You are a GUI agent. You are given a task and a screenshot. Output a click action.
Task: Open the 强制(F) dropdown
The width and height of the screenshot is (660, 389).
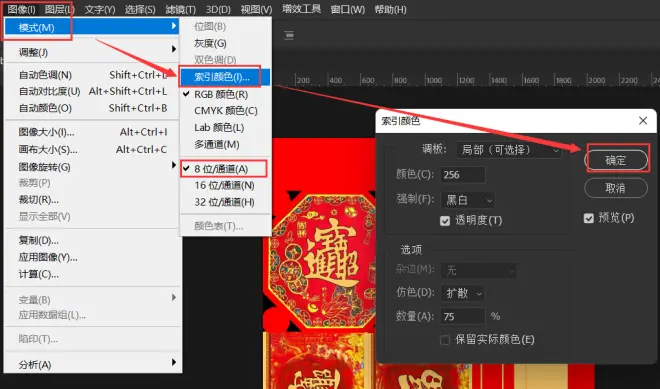tap(467, 200)
